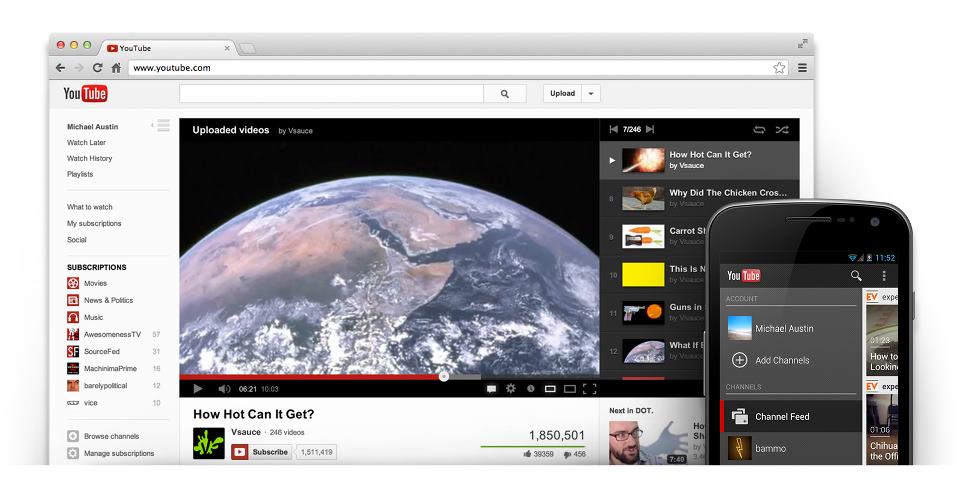Viewport: 960px width, 502px height.
Task: Click the News & Politics subscription icon
Action: point(73,300)
